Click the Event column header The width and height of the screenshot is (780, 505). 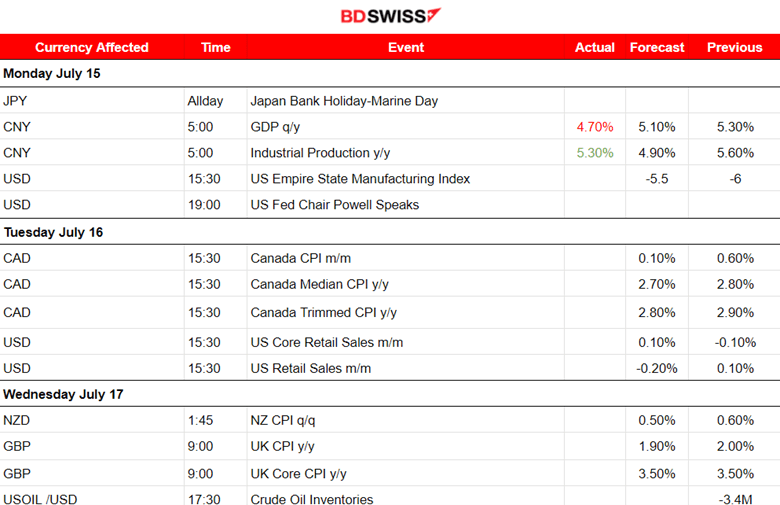405,47
